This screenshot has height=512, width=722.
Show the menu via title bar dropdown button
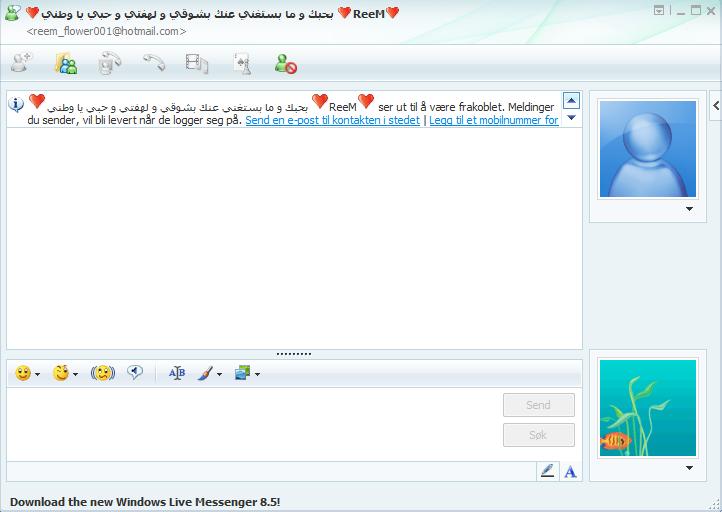pos(659,10)
